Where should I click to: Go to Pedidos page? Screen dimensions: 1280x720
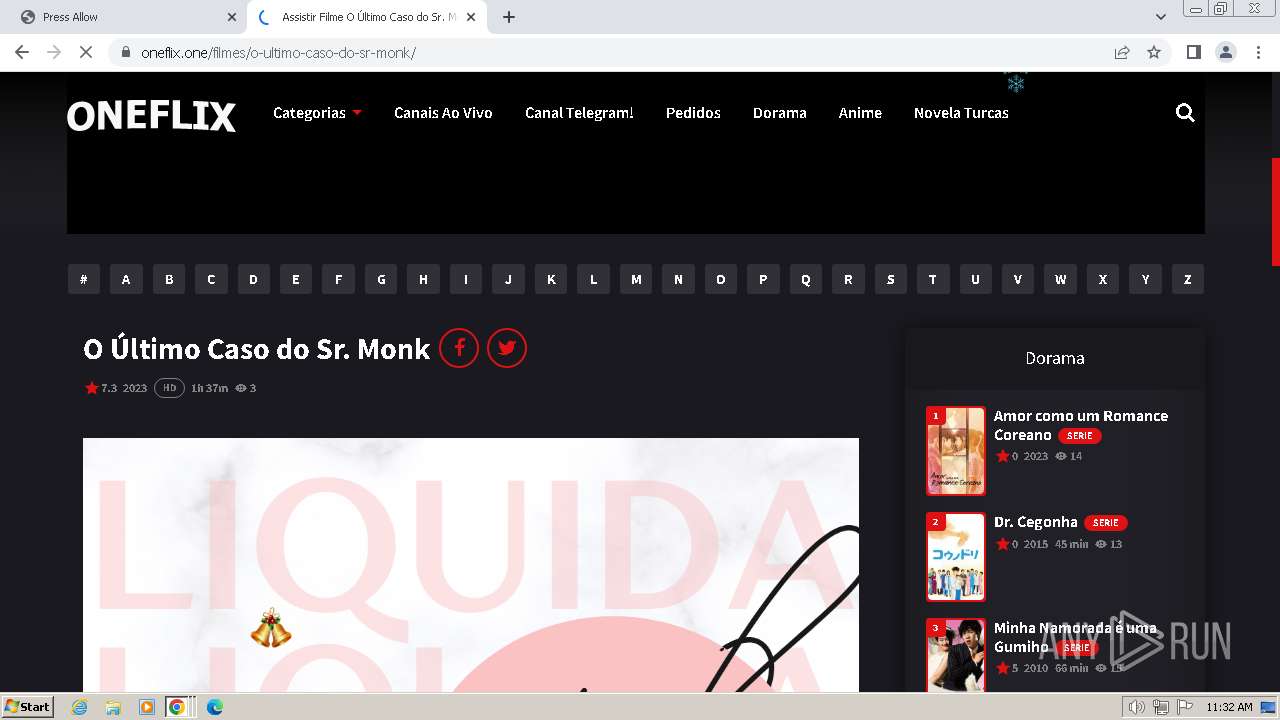pyautogui.click(x=693, y=113)
